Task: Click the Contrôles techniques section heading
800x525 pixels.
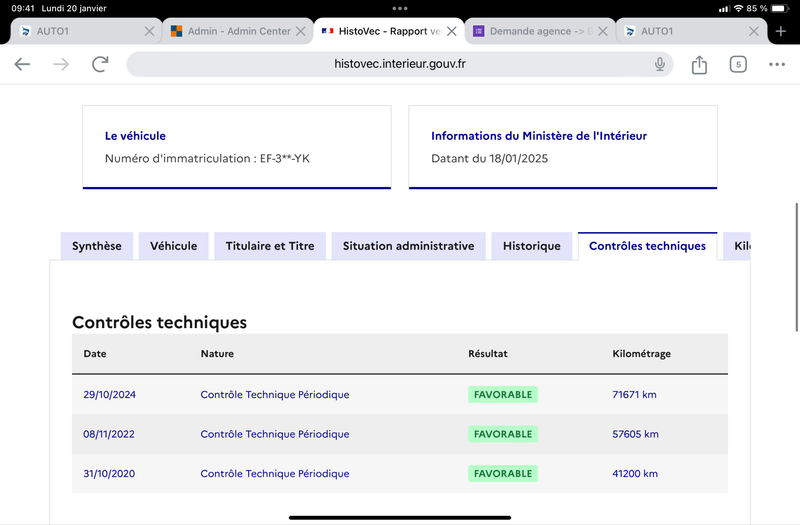Action: [x=159, y=322]
